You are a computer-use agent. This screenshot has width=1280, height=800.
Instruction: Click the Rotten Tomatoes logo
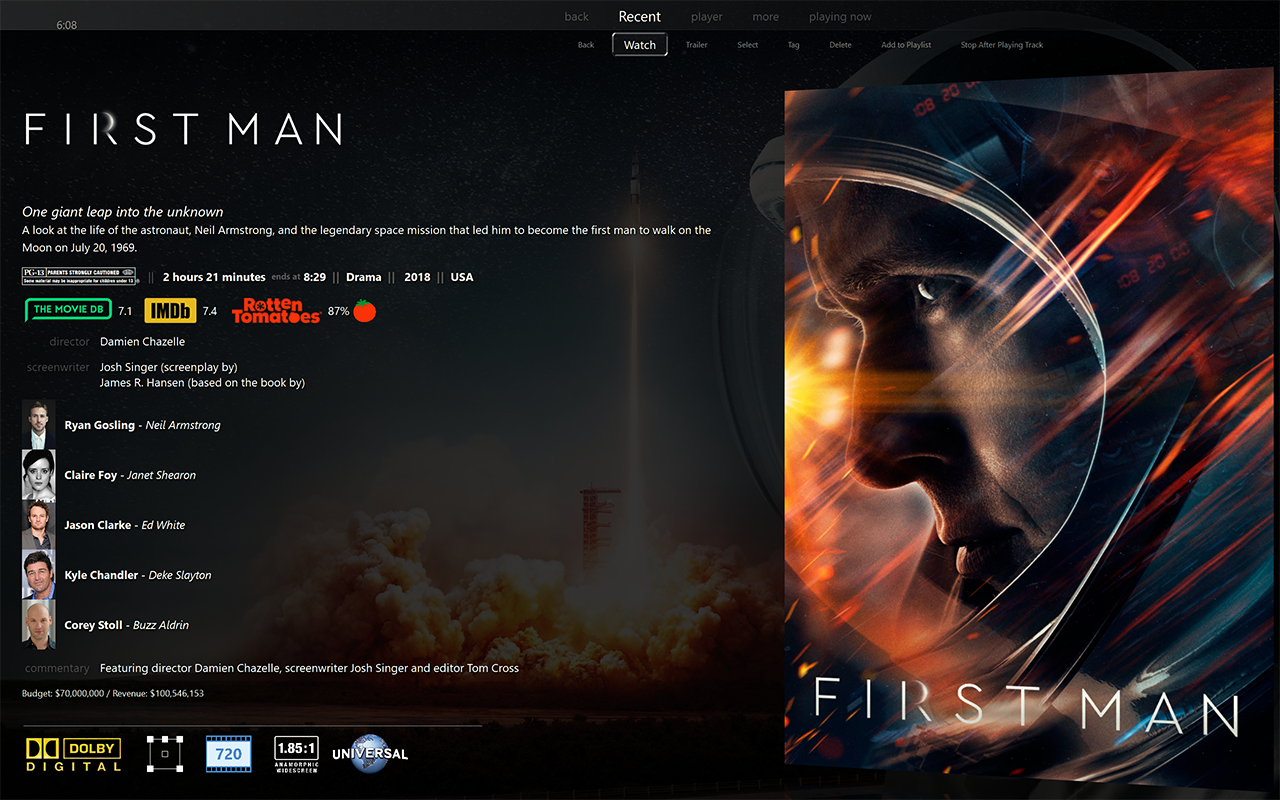276,310
